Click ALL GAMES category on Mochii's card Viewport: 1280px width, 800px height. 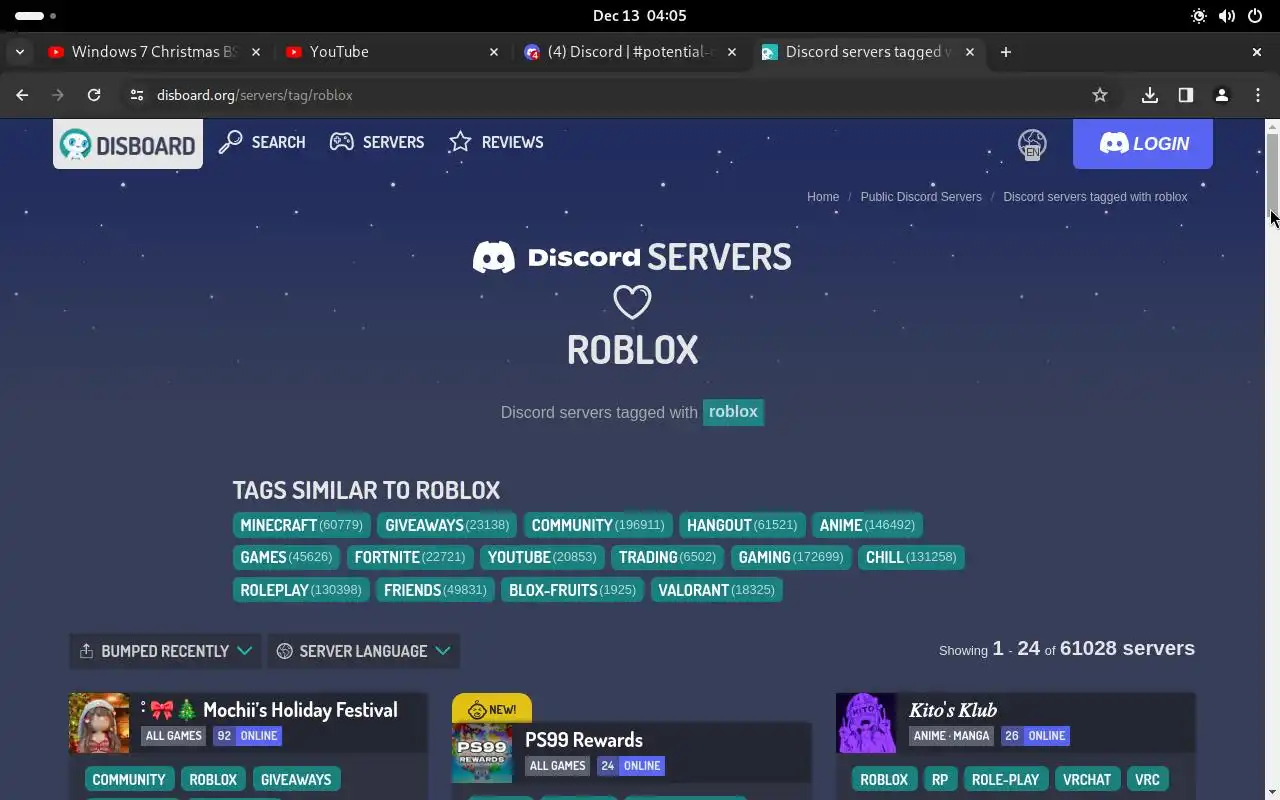pos(174,736)
